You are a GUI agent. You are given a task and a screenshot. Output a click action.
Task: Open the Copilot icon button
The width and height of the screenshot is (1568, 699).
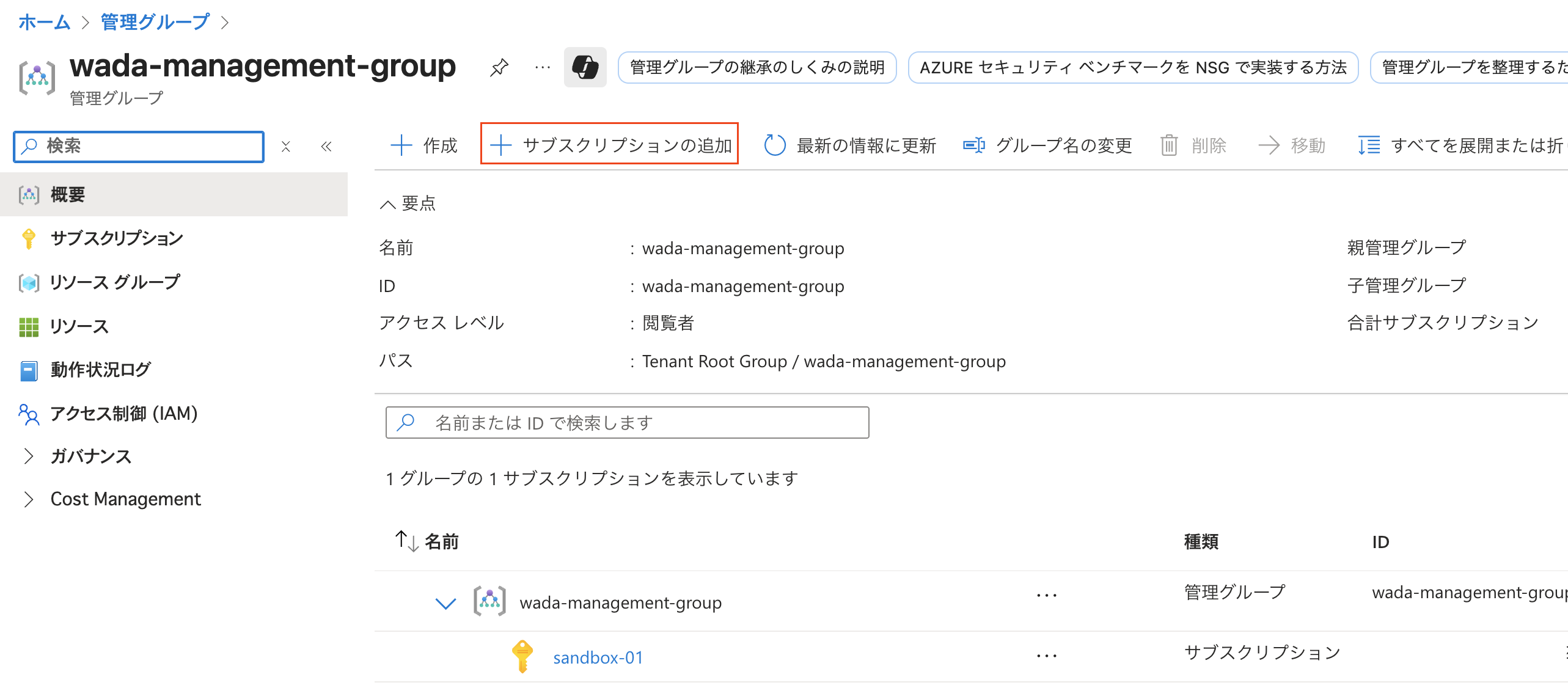pyautogui.click(x=585, y=67)
